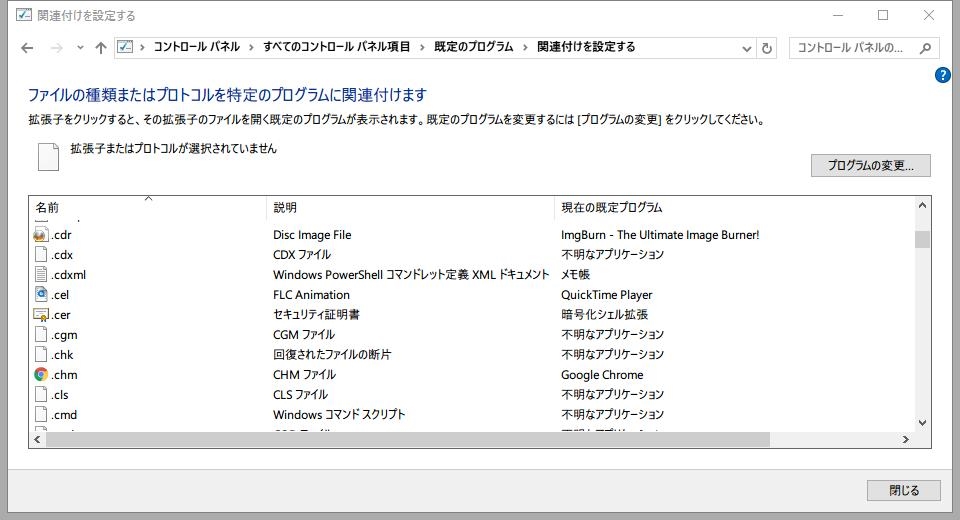
Task: Go up one folder level arrow
Action: (101, 48)
